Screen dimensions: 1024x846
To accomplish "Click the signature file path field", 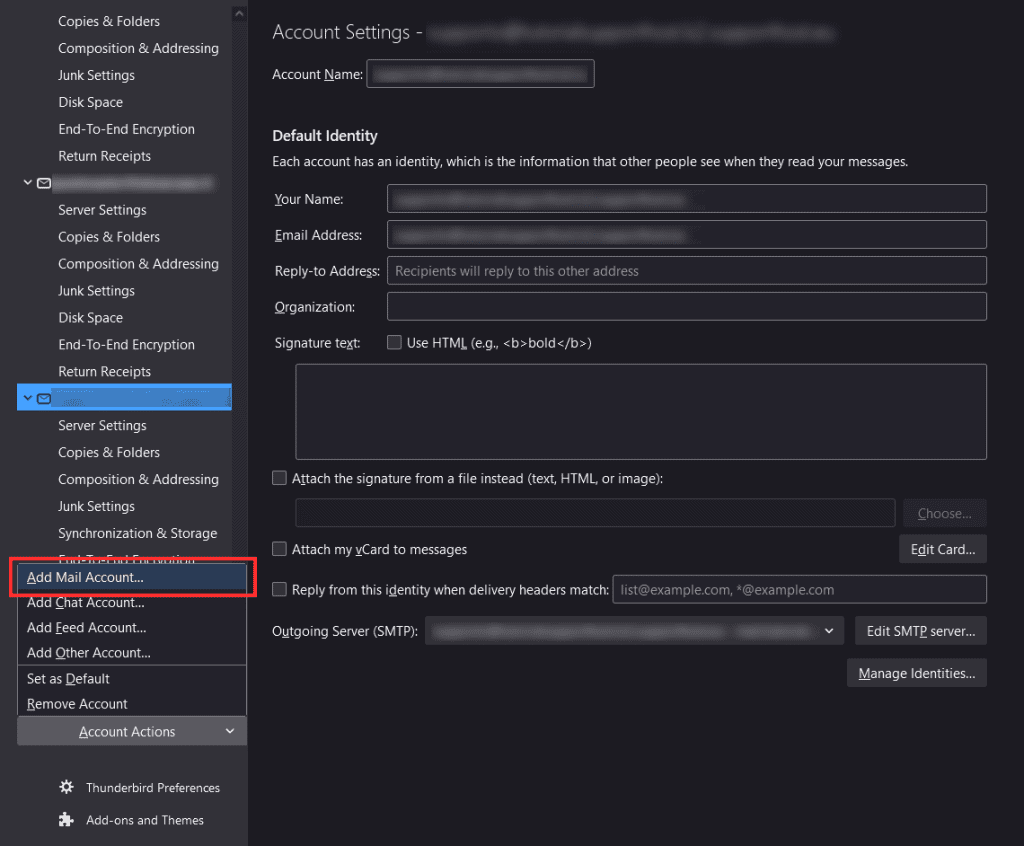I will pyautogui.click(x=595, y=513).
